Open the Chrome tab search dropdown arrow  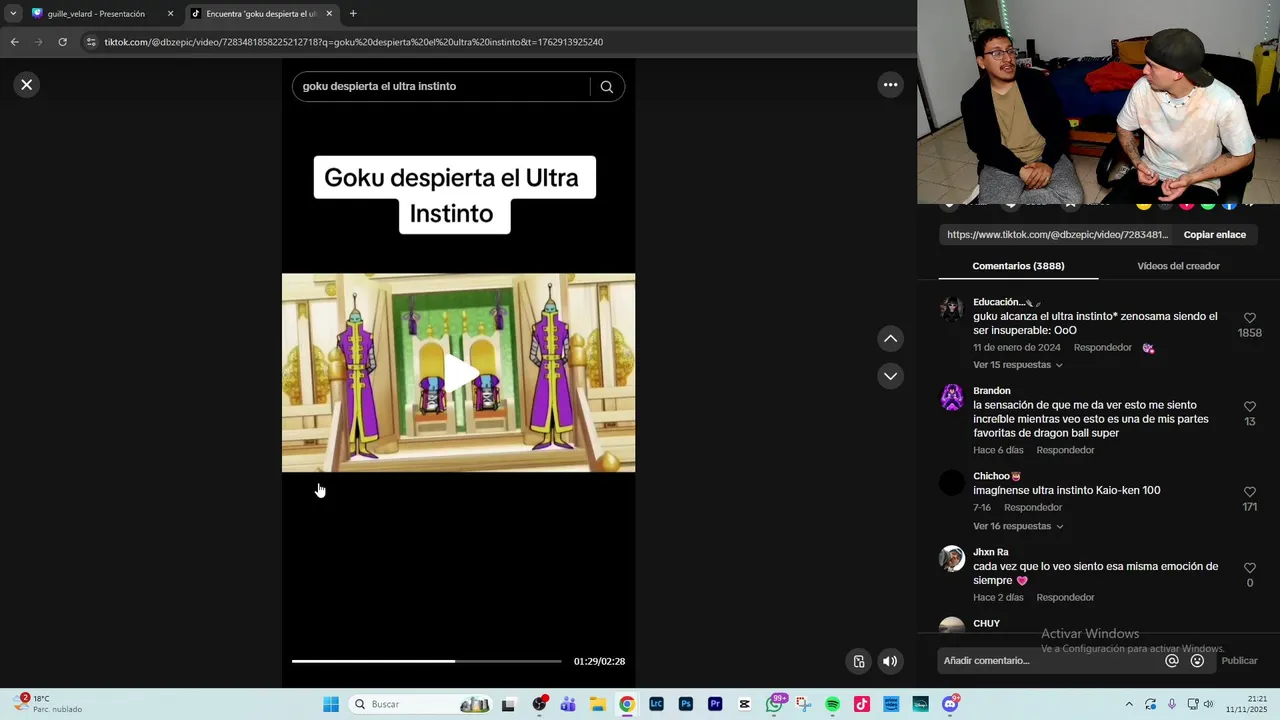[13, 14]
